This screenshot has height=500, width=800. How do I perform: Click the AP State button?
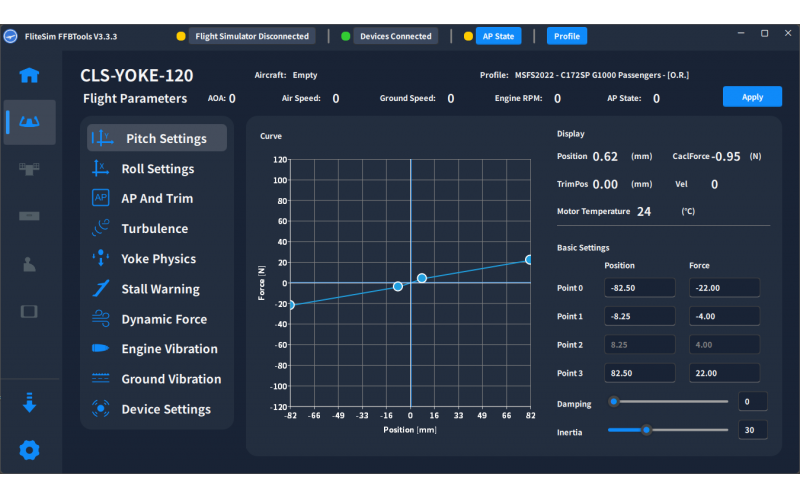point(497,36)
